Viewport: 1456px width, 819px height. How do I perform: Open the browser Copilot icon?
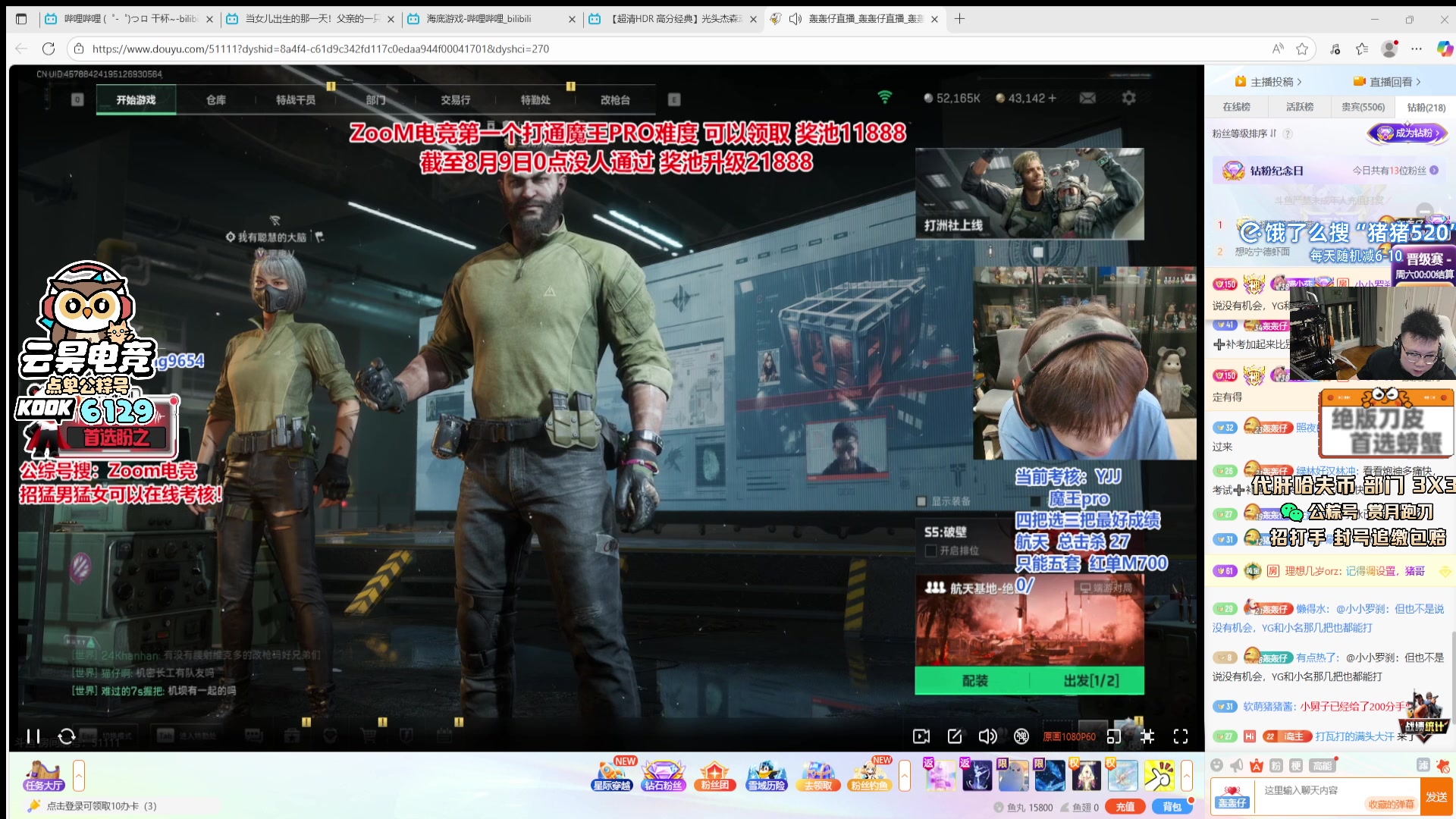point(1445,49)
